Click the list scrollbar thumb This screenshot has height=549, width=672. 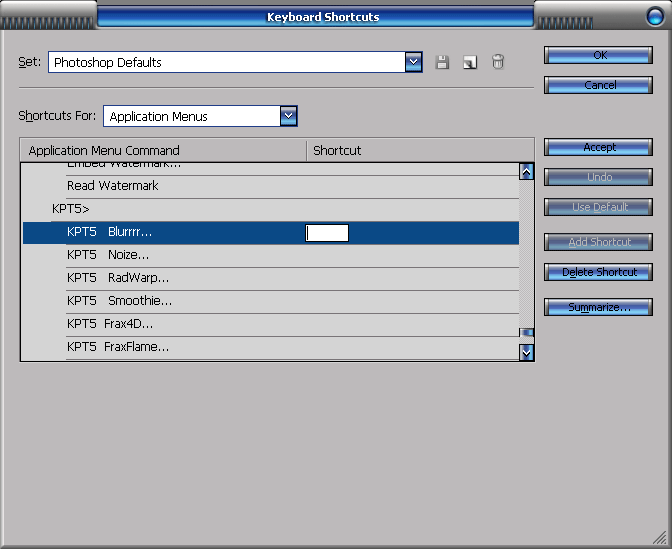[x=526, y=333]
